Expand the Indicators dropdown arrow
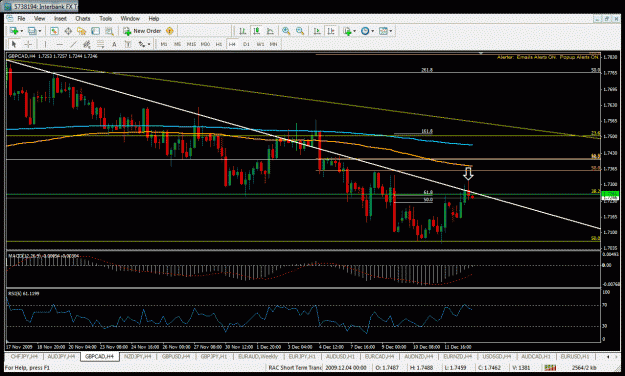This screenshot has height=376, width=625. 354,31
